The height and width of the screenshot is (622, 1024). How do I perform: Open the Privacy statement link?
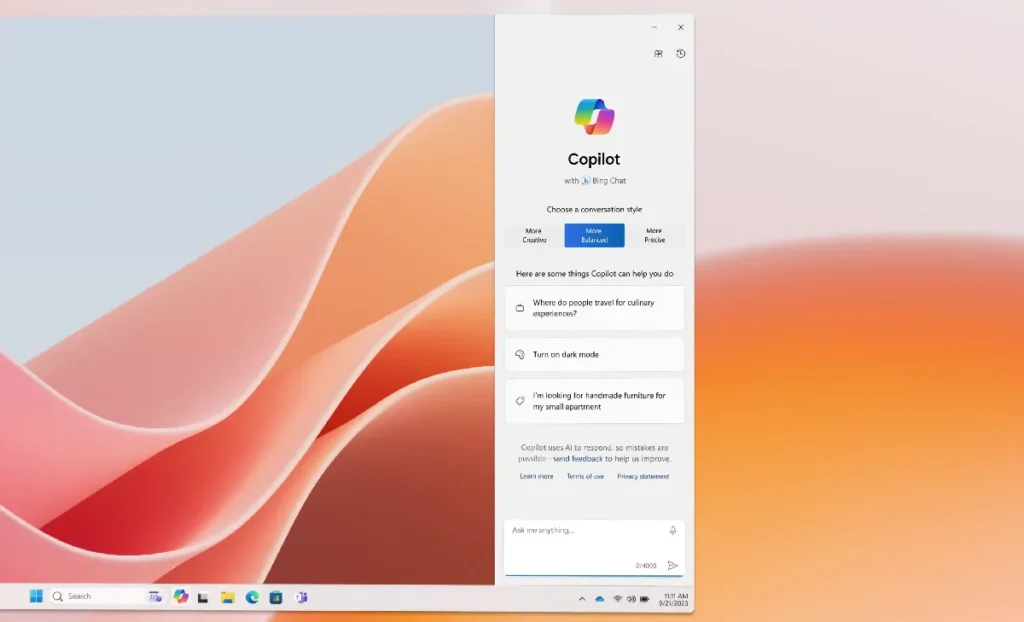[643, 476]
